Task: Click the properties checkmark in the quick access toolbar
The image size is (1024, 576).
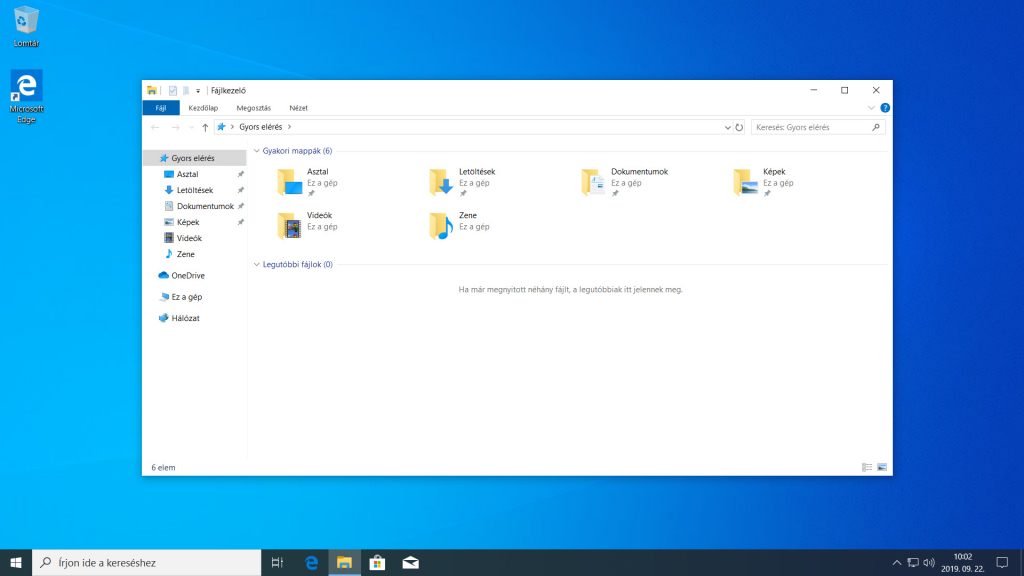Action: [172, 91]
